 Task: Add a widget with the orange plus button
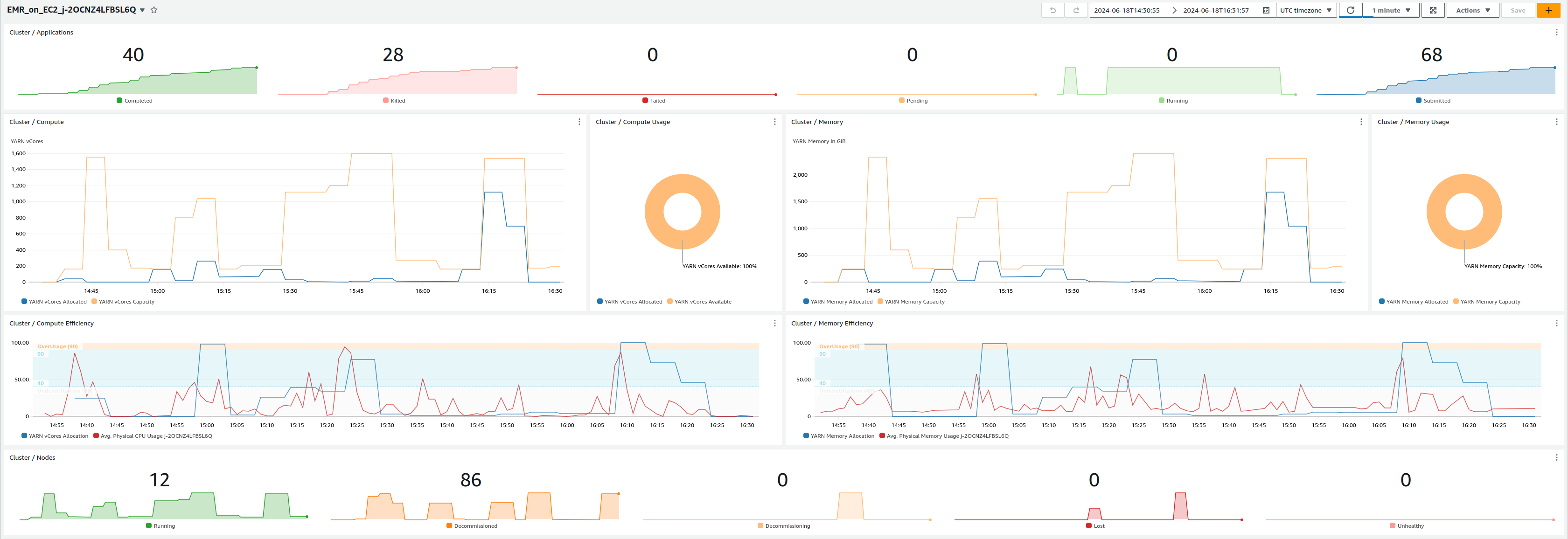coord(1548,10)
